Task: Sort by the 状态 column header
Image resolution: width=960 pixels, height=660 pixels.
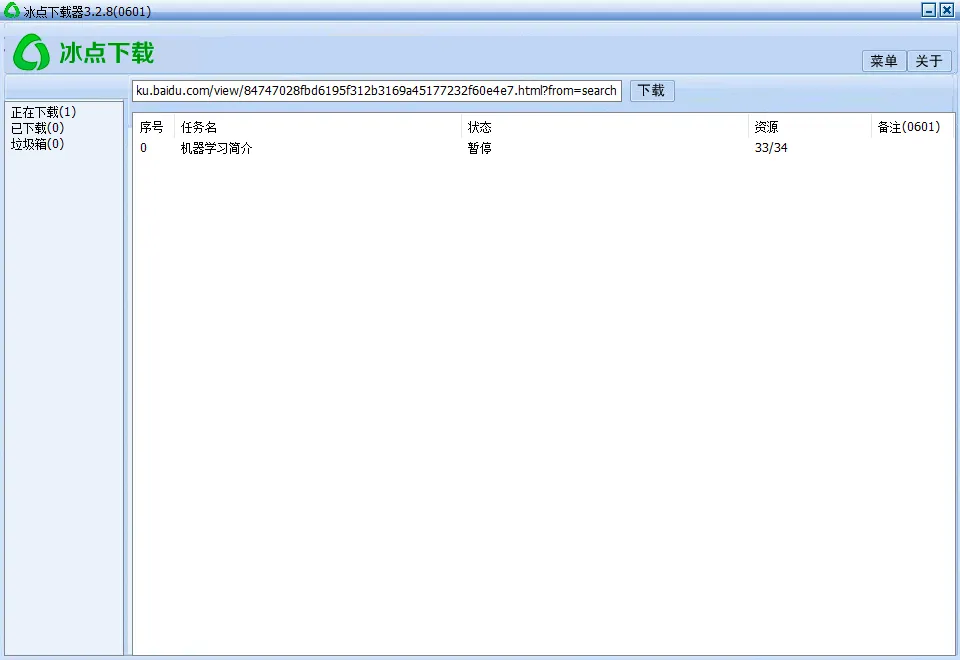Action: 479,127
